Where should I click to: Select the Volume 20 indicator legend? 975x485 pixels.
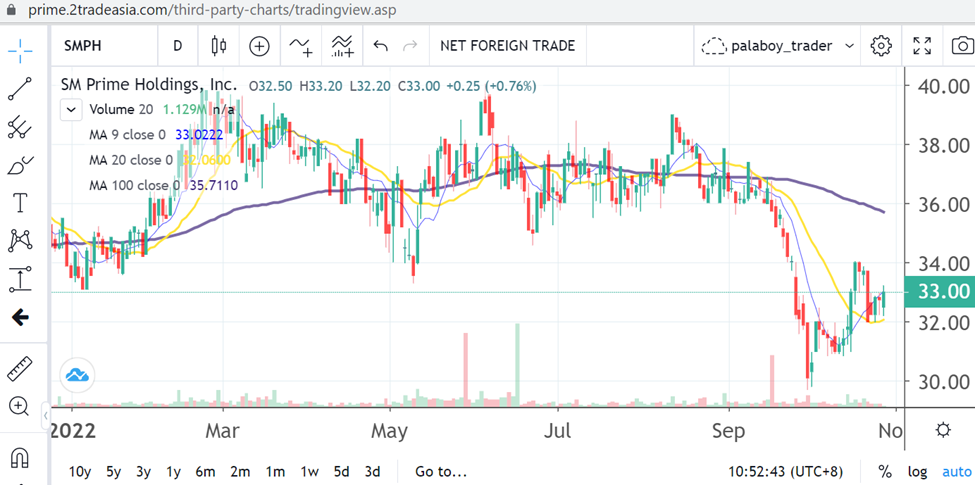pyautogui.click(x=121, y=109)
